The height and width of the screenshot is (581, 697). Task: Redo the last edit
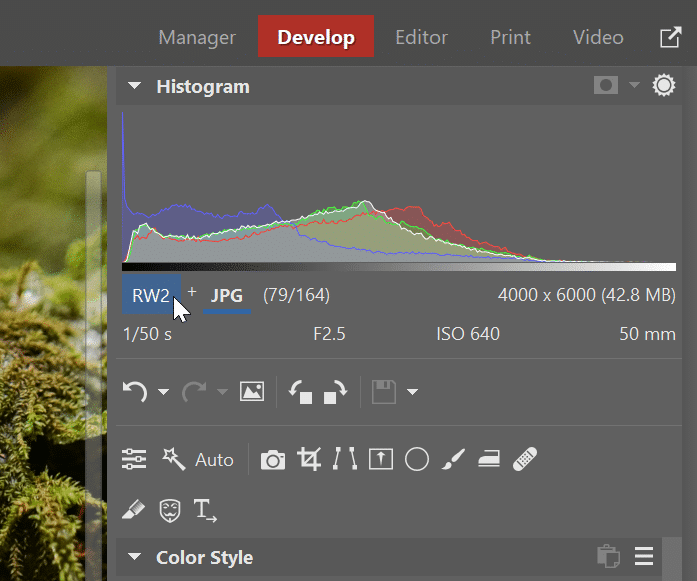[194, 392]
